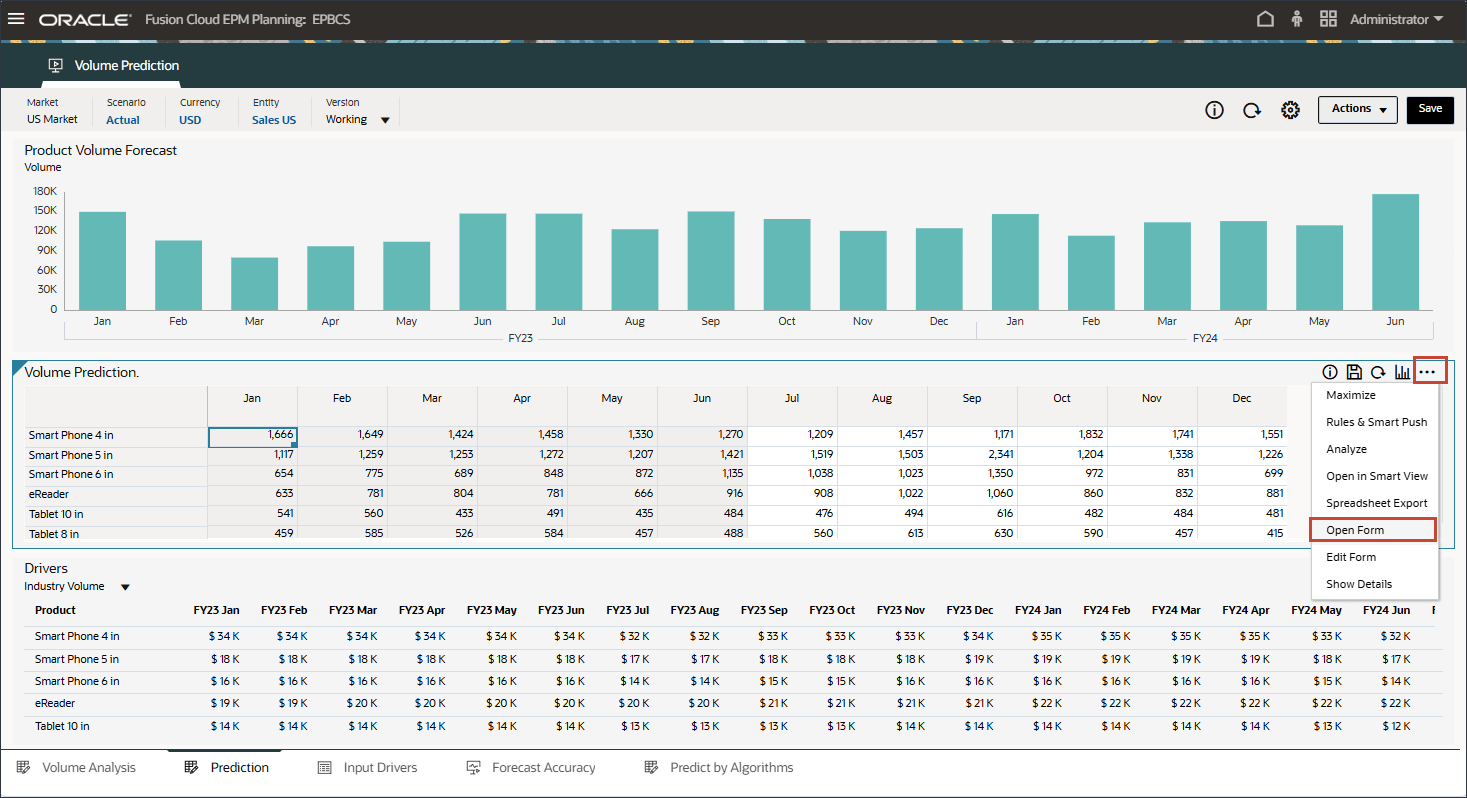Screen dimensions: 1467x798
Task: Switch Volume Prediction form to chart view
Action: tap(1402, 372)
